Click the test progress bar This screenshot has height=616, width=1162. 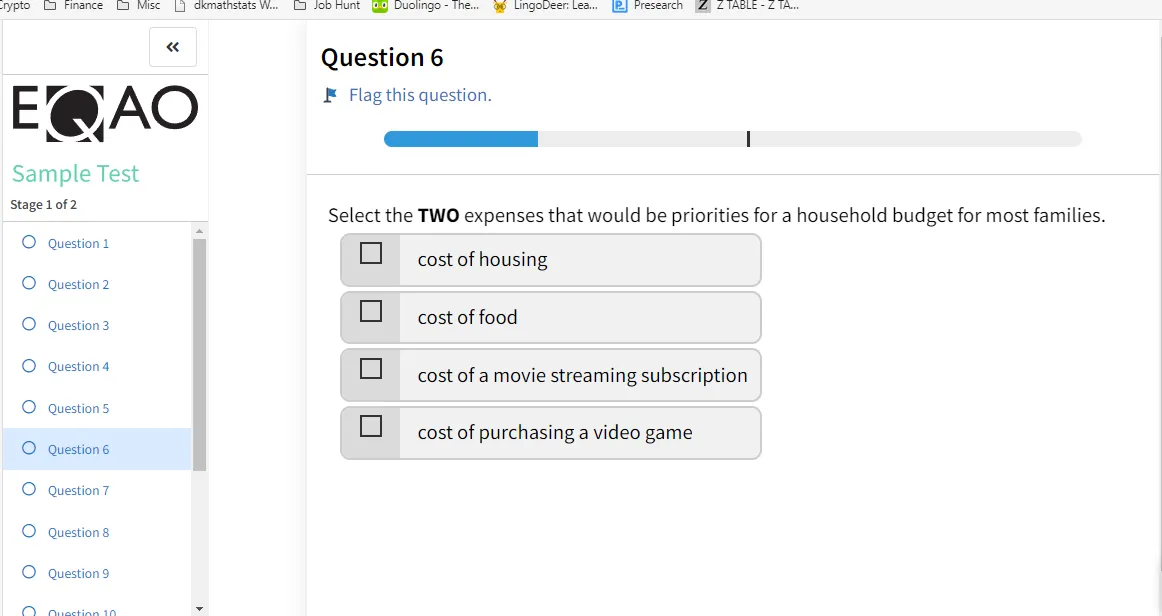tap(732, 139)
